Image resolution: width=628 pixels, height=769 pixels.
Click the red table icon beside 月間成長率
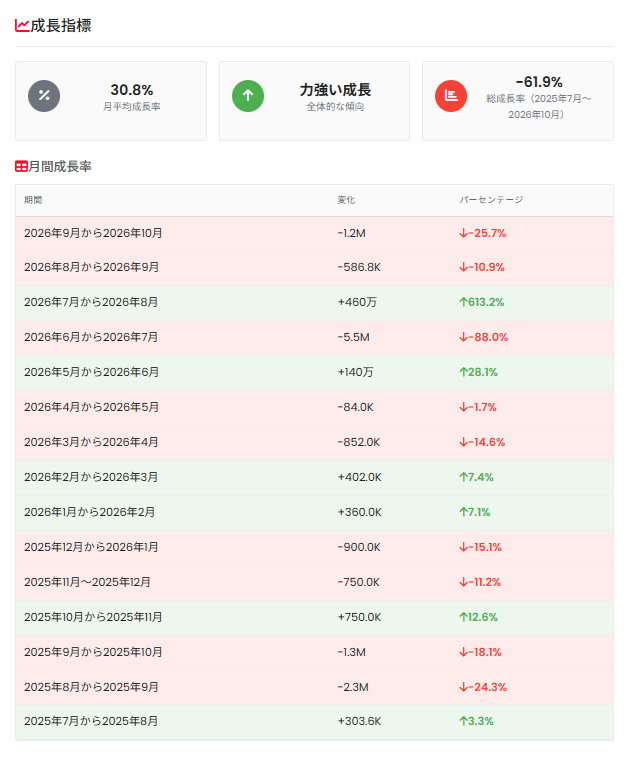(21, 167)
